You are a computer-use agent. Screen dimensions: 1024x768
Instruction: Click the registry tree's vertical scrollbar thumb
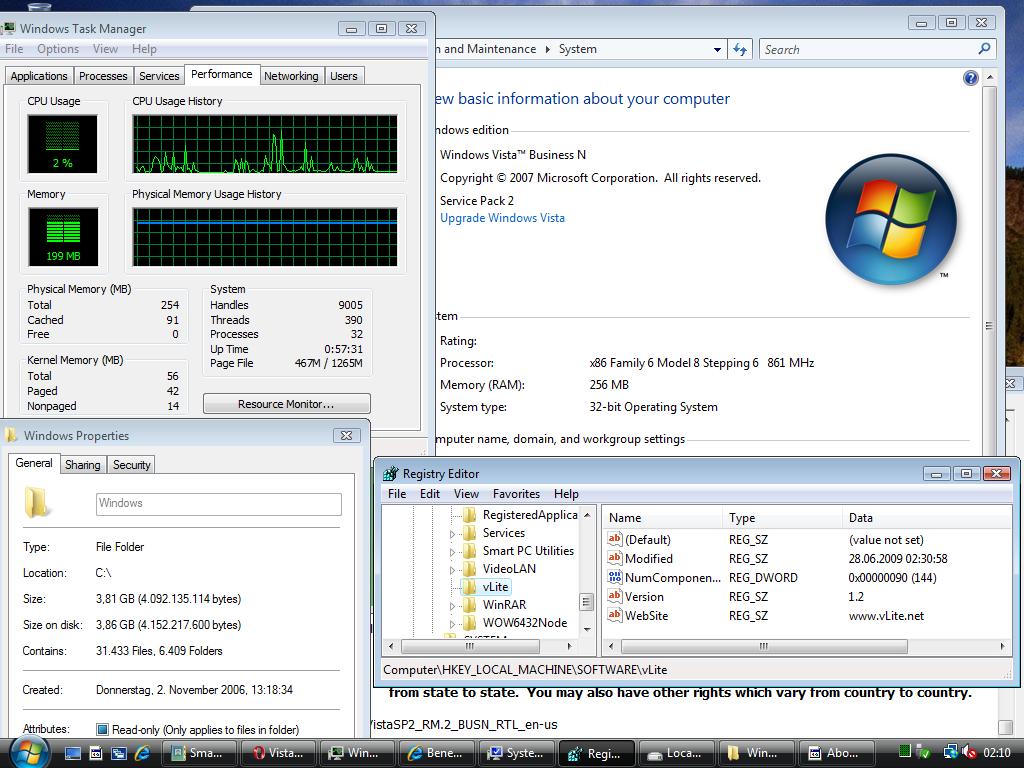pos(586,601)
